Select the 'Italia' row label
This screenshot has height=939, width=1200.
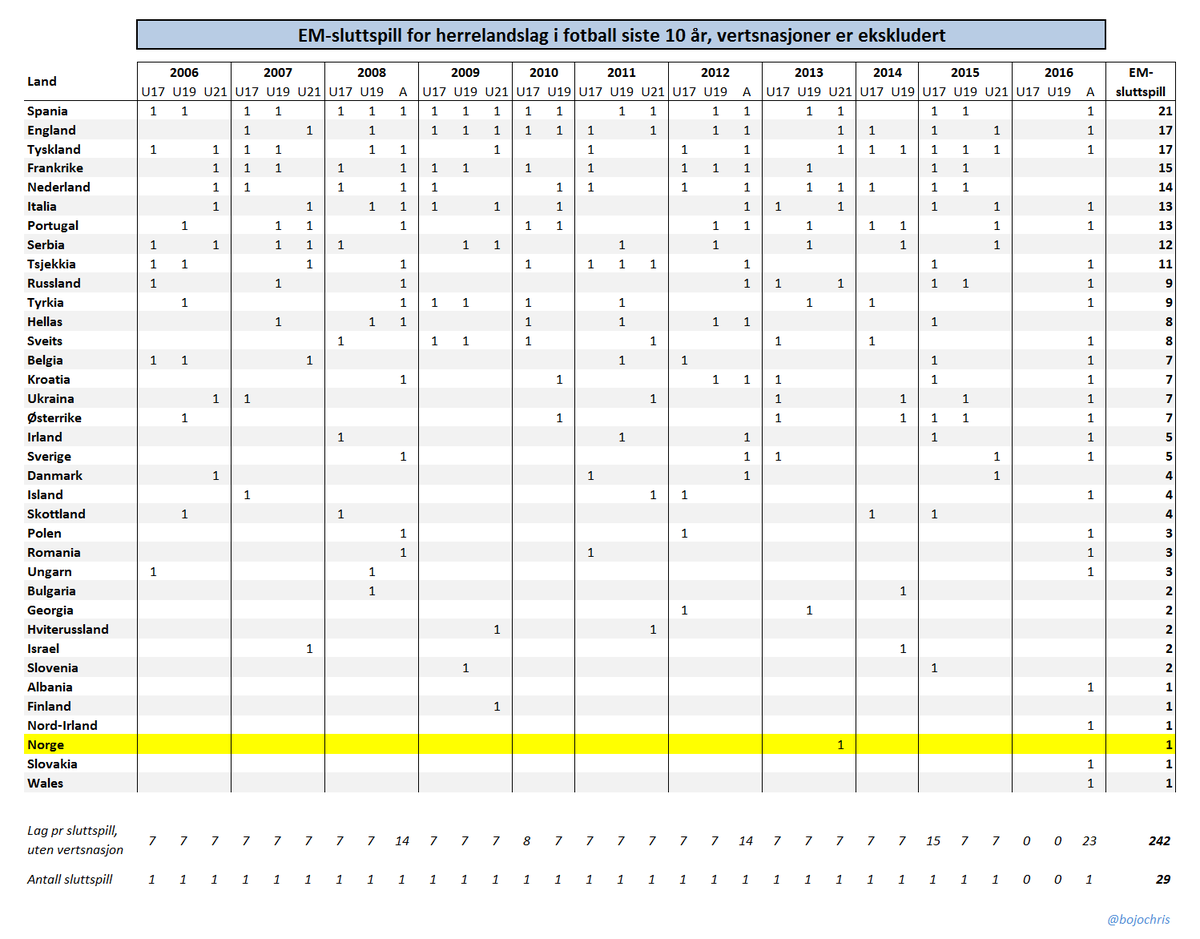[x=44, y=206]
